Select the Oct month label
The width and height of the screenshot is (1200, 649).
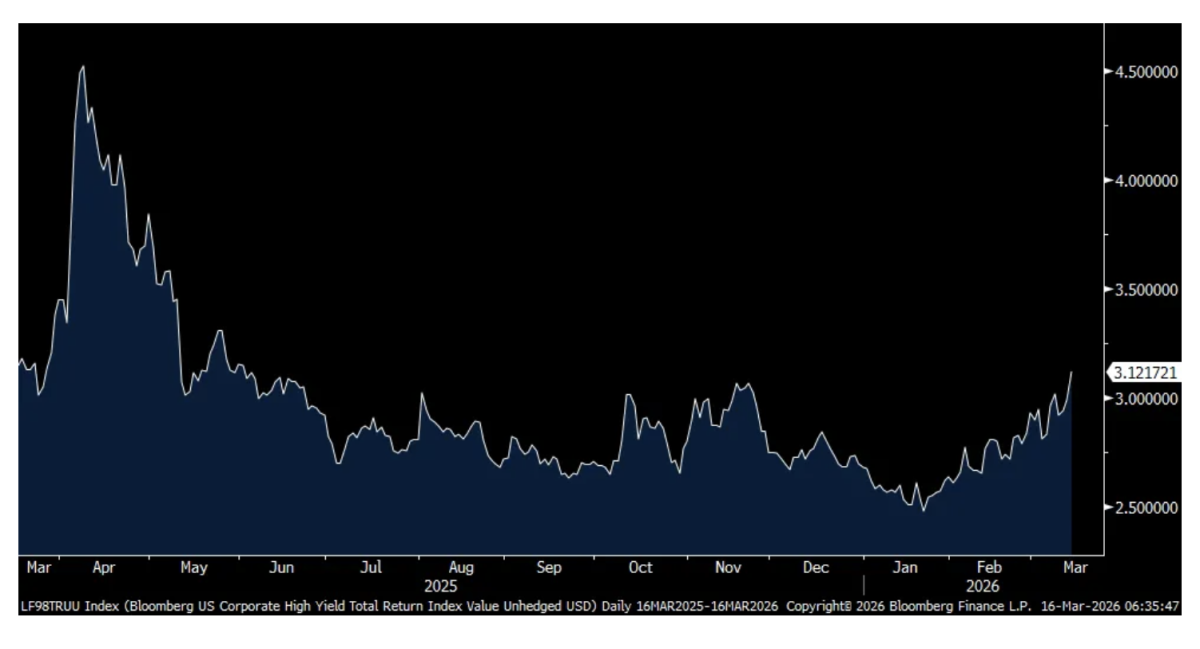click(640, 567)
